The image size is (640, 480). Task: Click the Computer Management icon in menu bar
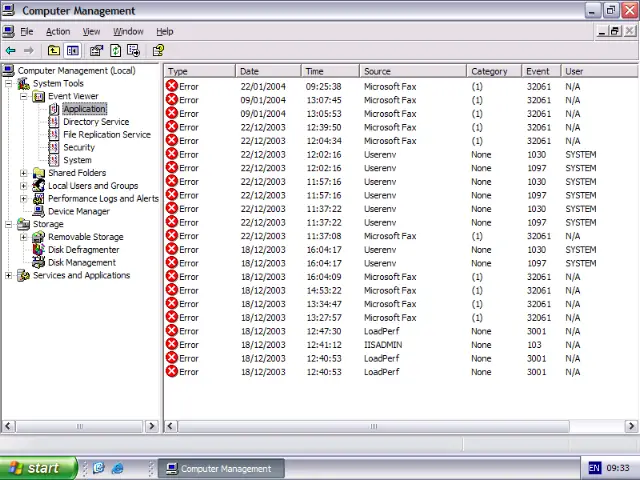(9, 31)
